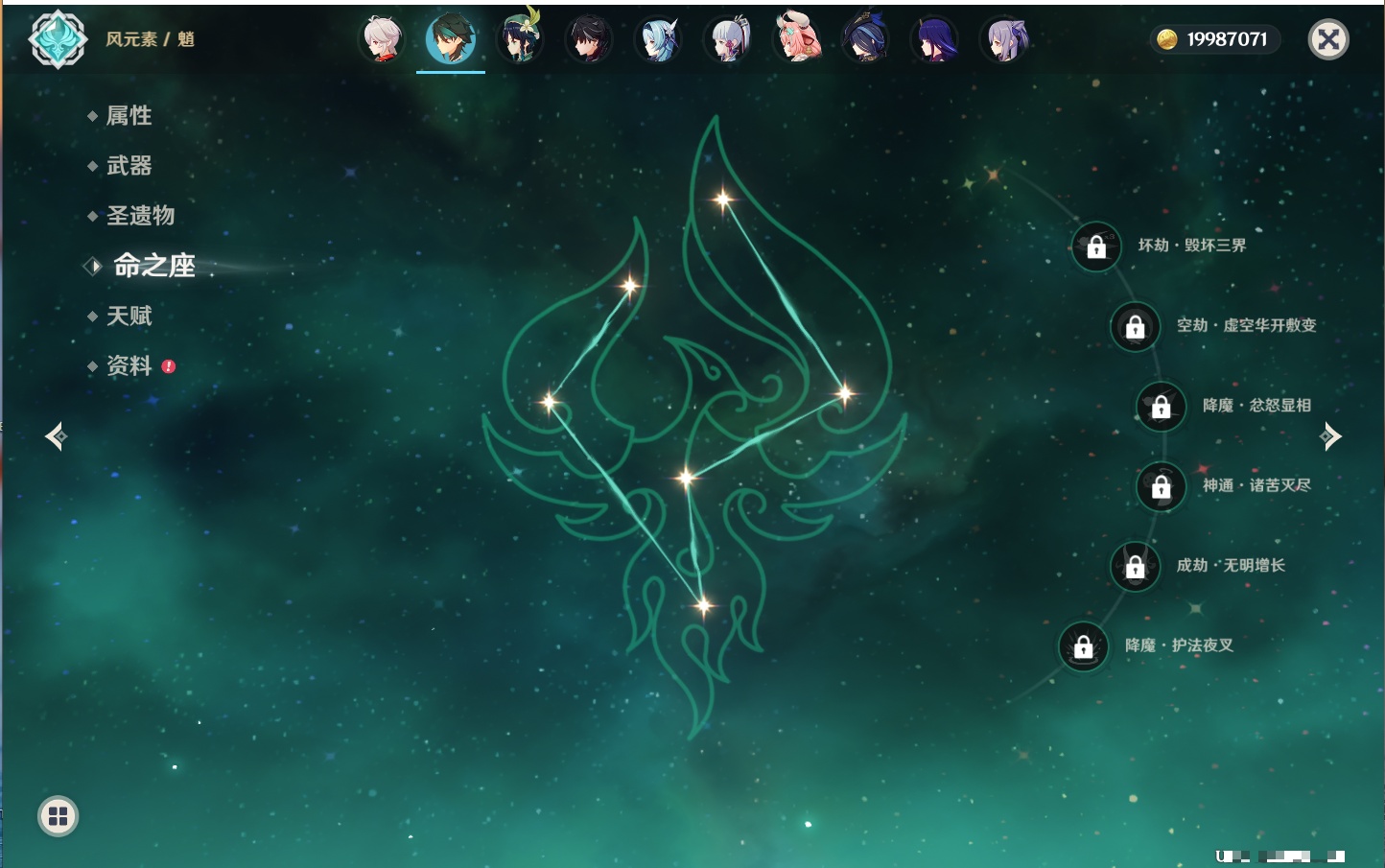The width and height of the screenshot is (1385, 868).
Task: Click the 神通·诸苦灭尽 label text
Action: point(1256,485)
